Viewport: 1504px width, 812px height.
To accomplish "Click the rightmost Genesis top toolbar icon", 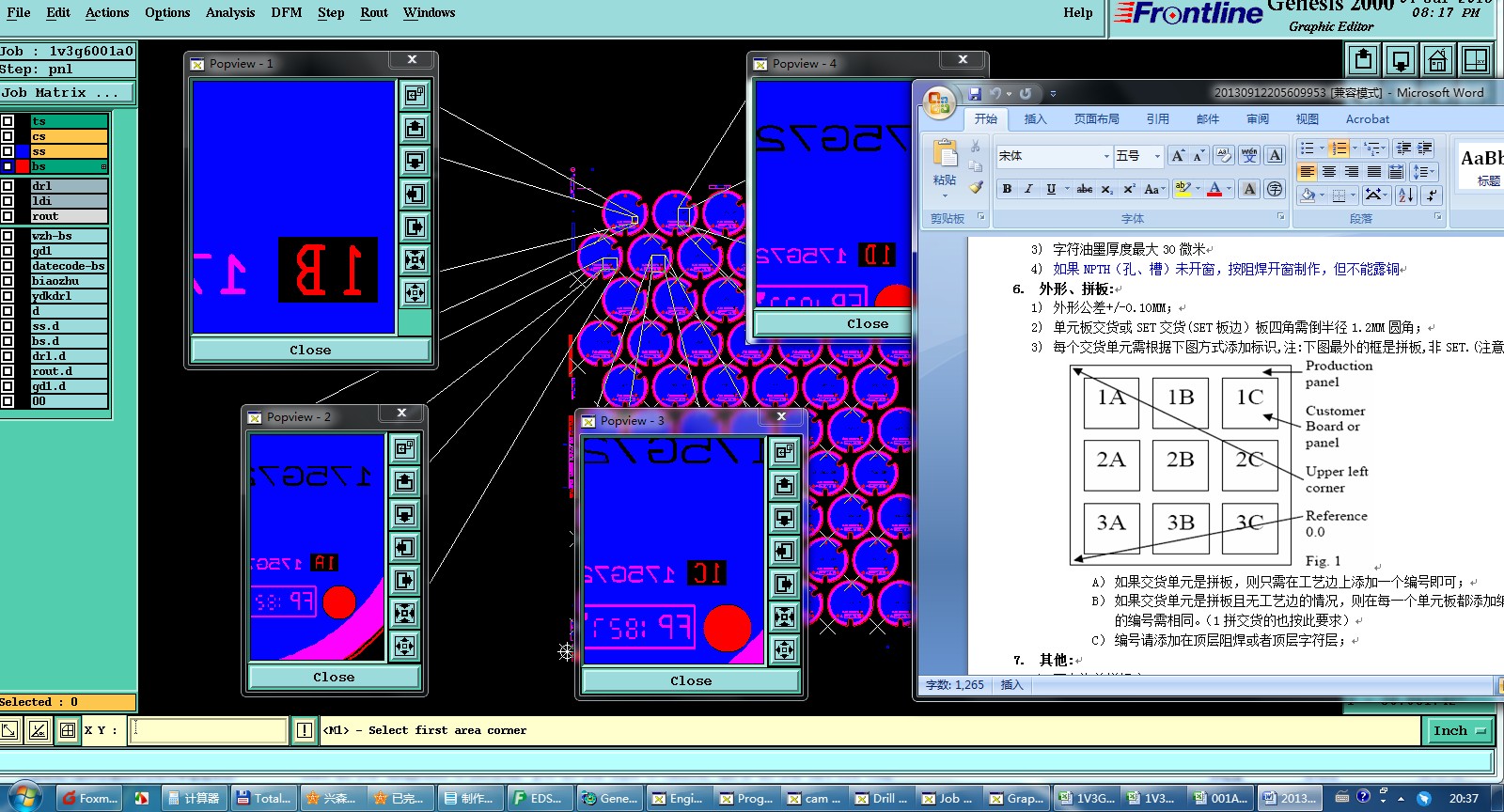I will point(1476,60).
